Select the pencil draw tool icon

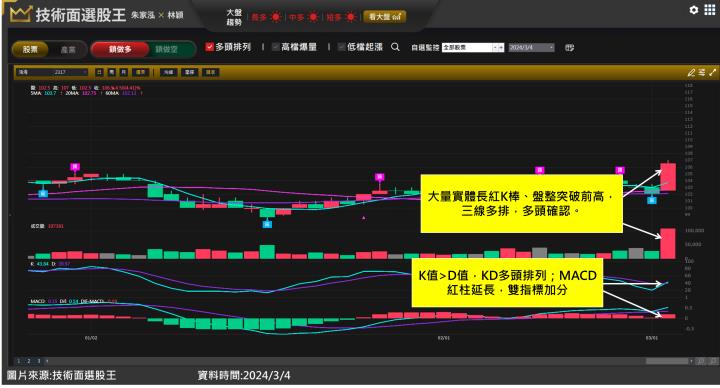(x=691, y=73)
